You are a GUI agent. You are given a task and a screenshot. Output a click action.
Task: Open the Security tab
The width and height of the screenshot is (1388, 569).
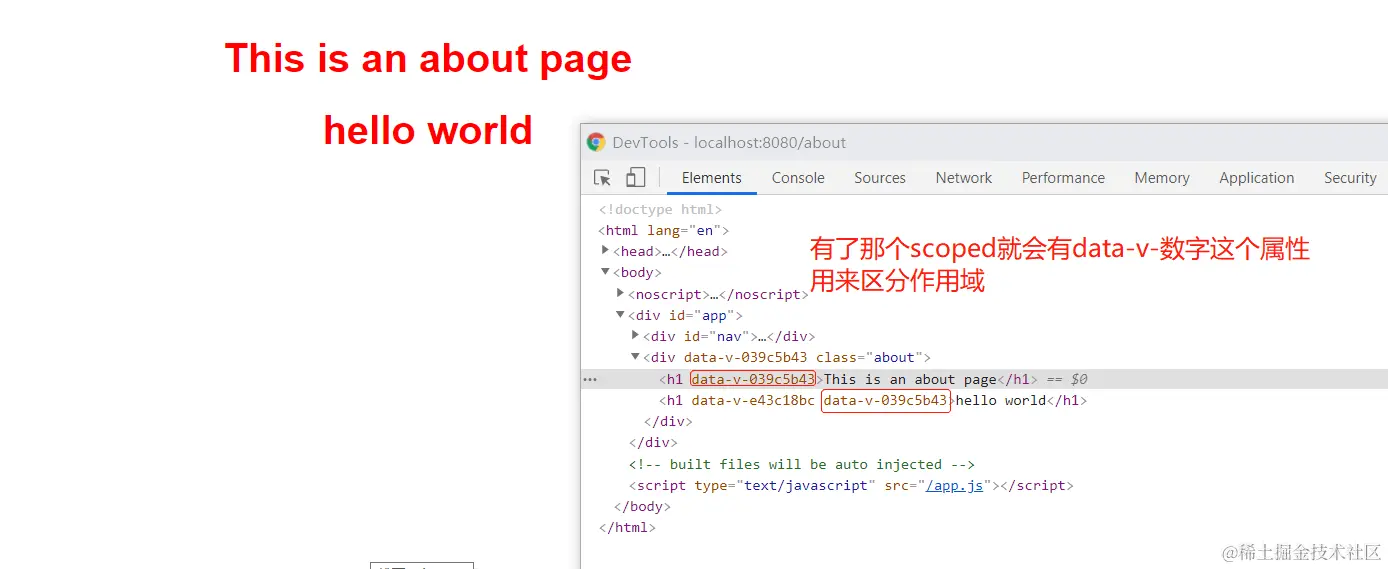coord(1350,178)
